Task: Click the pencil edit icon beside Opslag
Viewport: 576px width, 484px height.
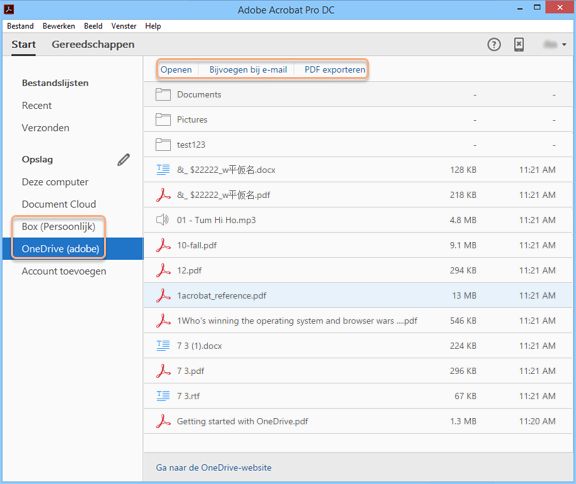Action: (123, 160)
